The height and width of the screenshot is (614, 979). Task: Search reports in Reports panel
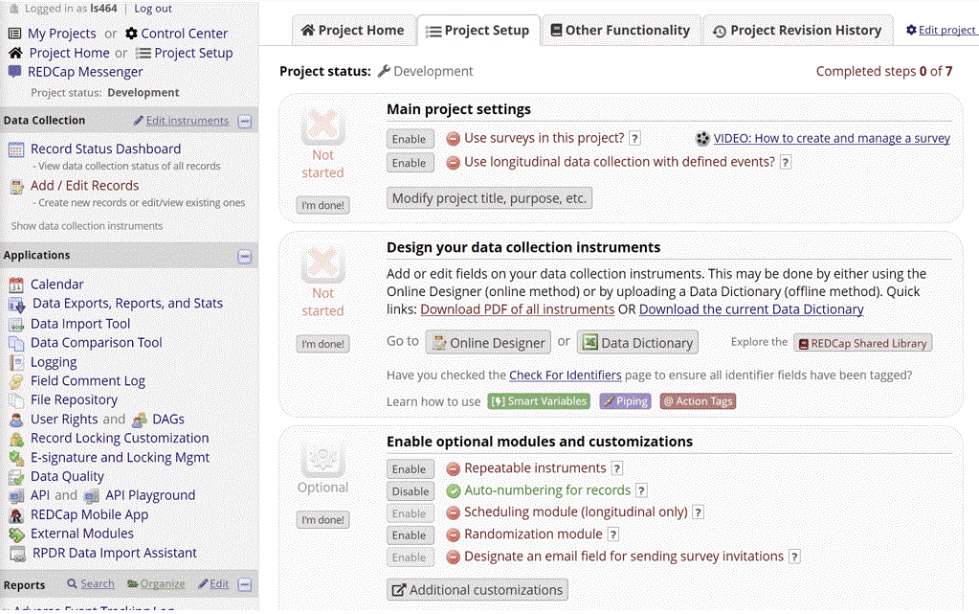[x=97, y=584]
